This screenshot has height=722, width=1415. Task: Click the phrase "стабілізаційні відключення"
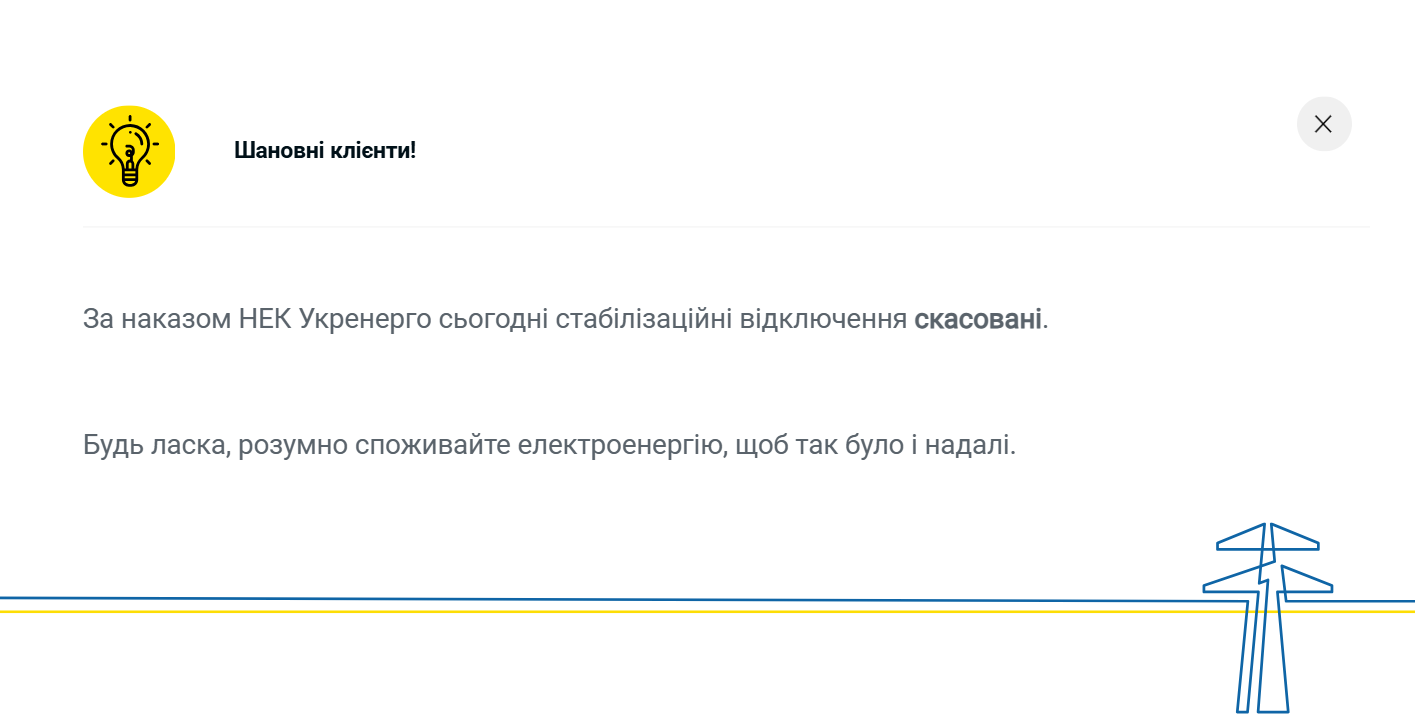731,320
